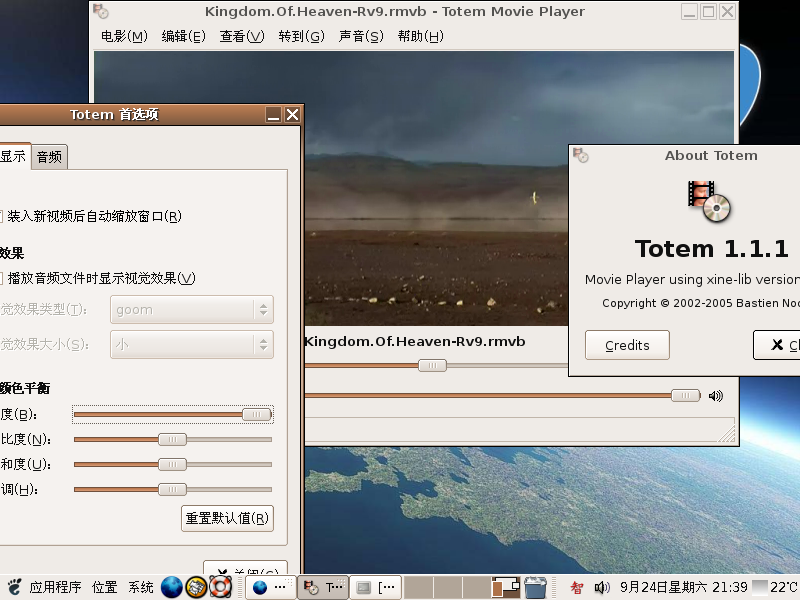This screenshot has width=800, height=600.
Task: Open the 系统 panel menu
Action: 141,588
